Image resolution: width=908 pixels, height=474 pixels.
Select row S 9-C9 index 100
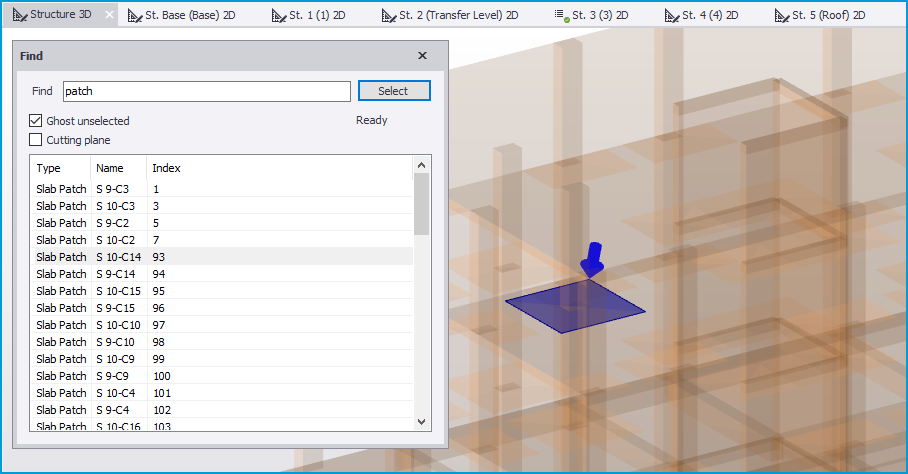tap(222, 376)
